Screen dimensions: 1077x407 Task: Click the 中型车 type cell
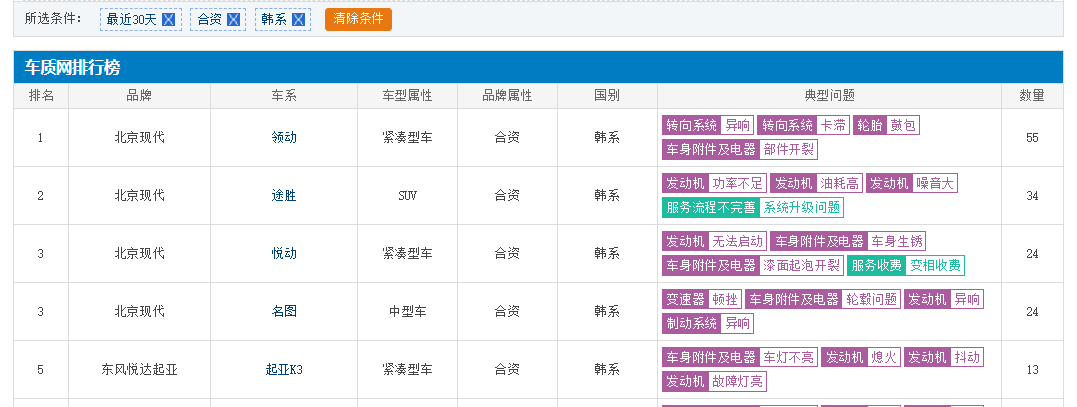[407, 312]
